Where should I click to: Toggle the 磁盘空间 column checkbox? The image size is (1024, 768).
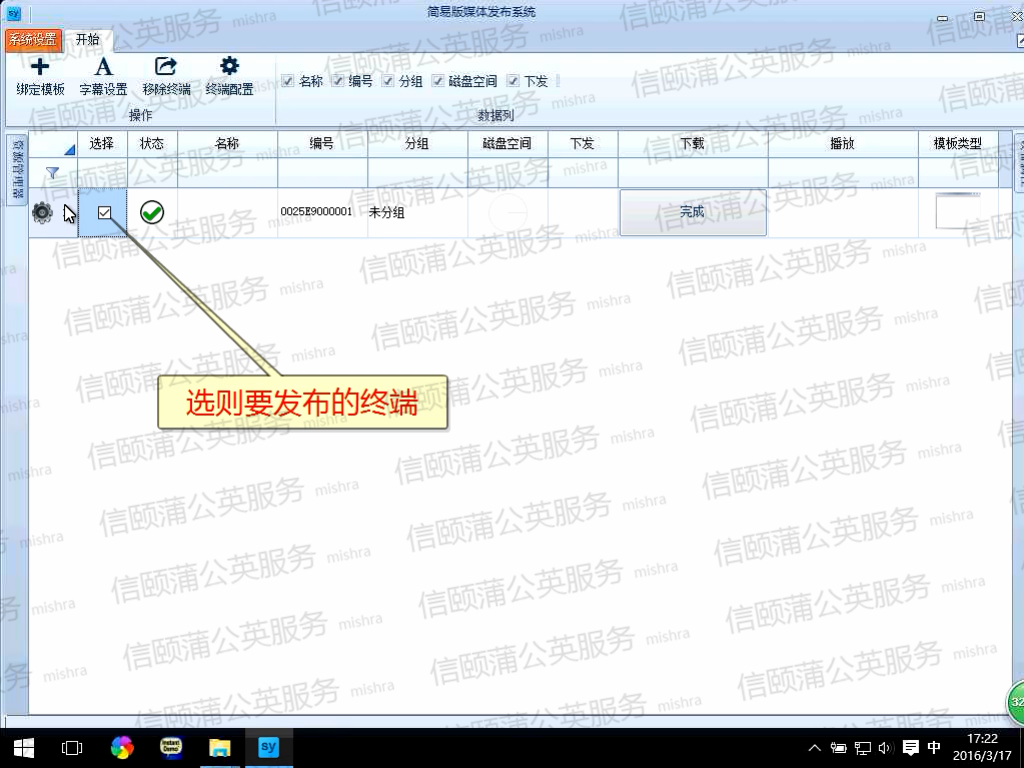438,81
